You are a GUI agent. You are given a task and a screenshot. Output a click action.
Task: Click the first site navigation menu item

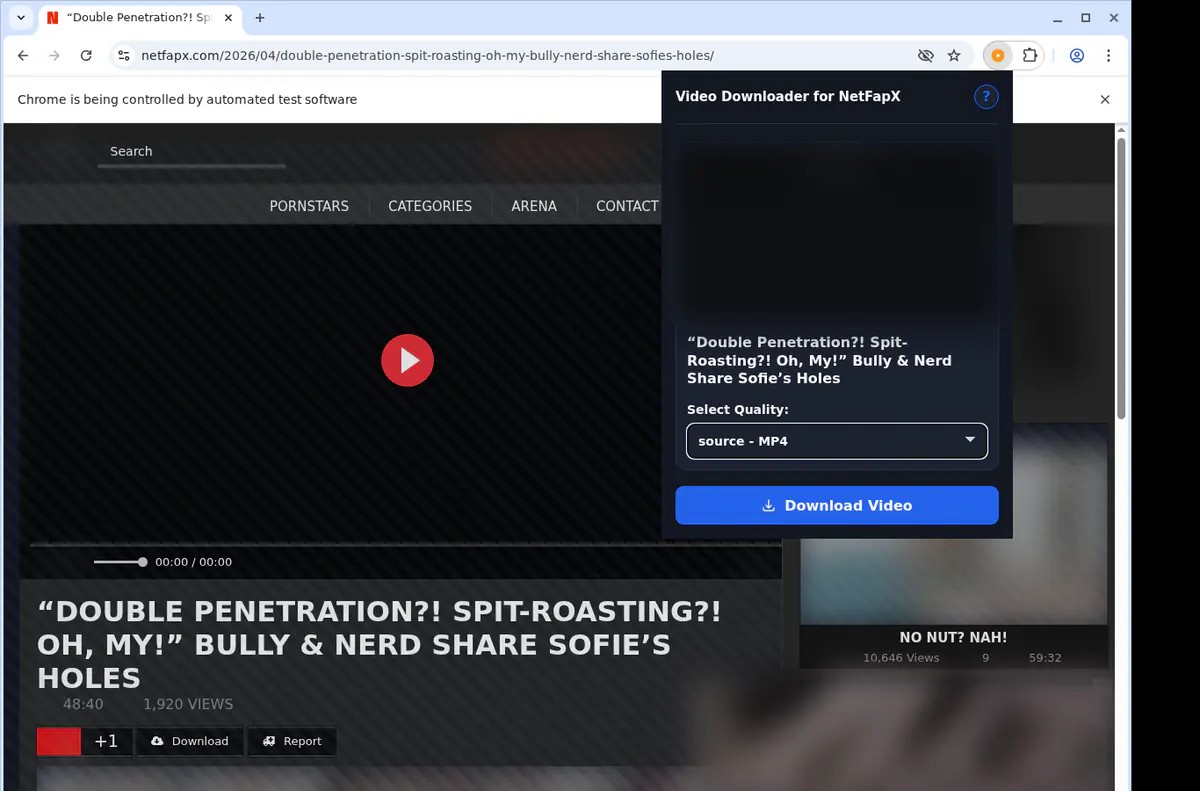[x=309, y=206]
